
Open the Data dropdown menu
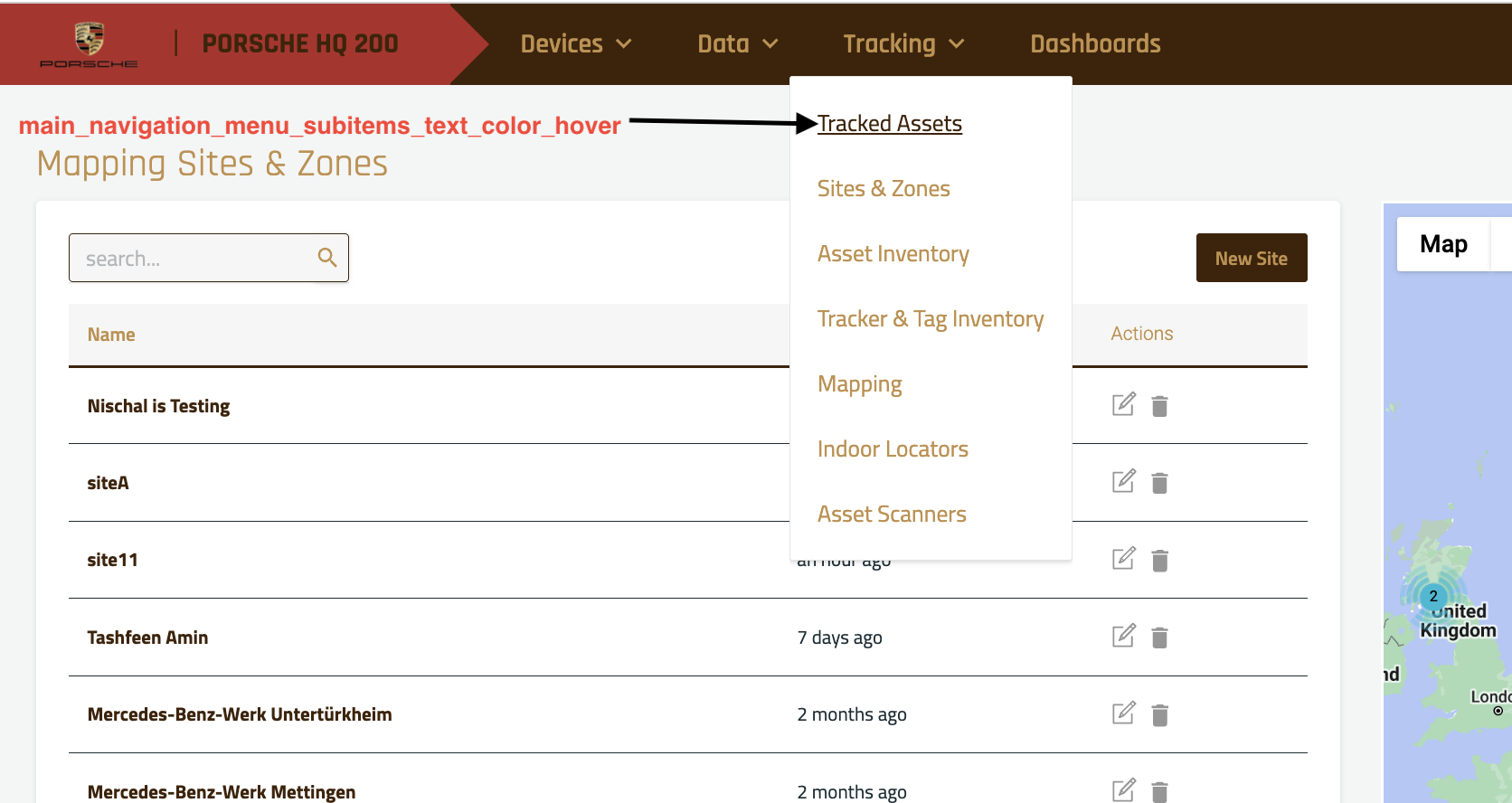pyautogui.click(x=737, y=43)
